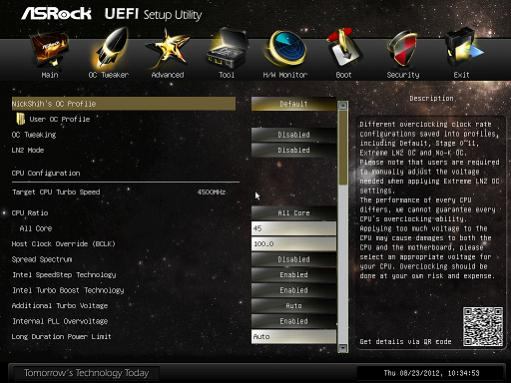The height and width of the screenshot is (383, 511).
Task: Select Intel SpeedStep Technology label
Action: click(64, 275)
